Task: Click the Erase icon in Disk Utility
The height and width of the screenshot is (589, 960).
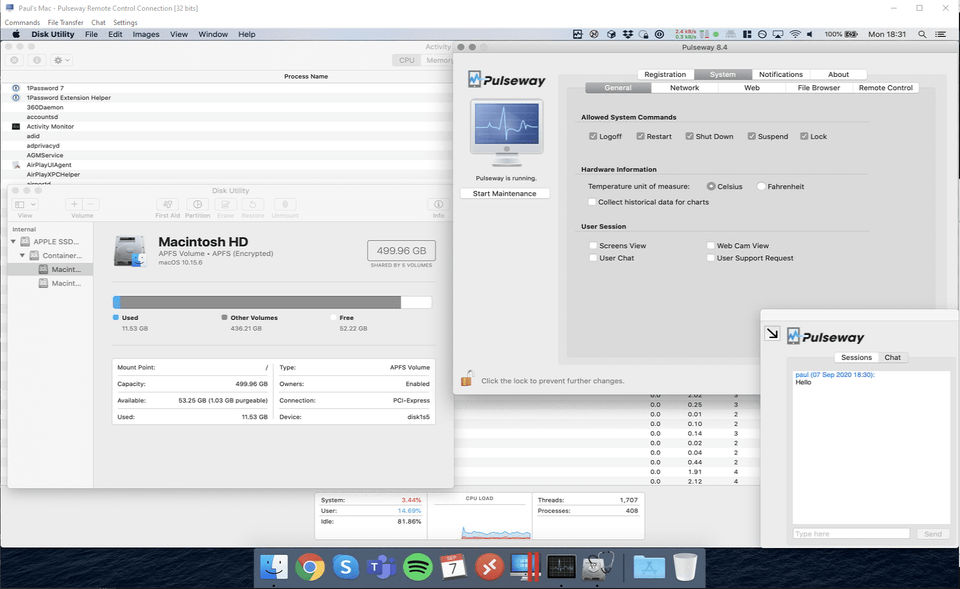Action: click(225, 204)
